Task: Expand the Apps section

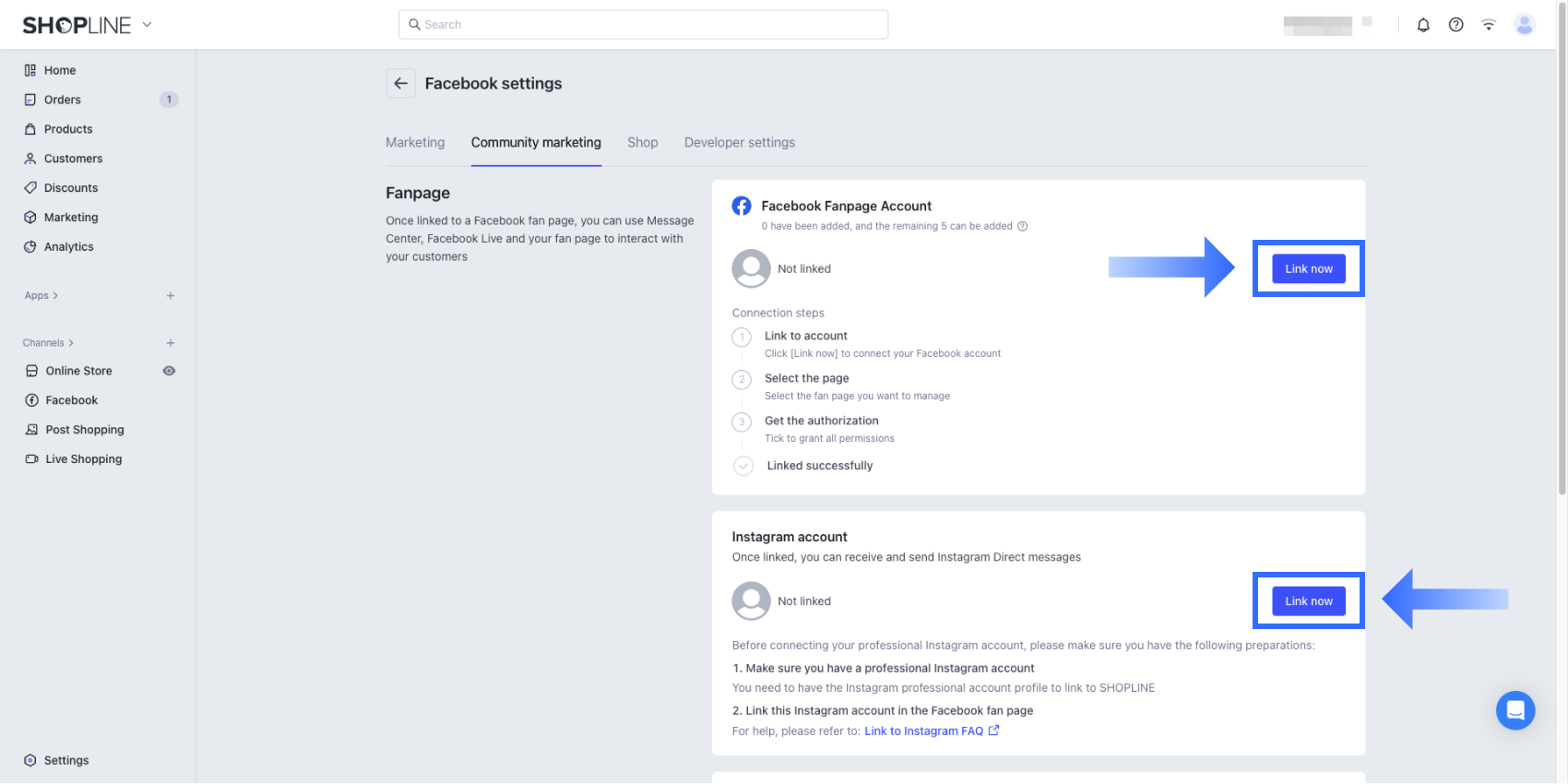Action: (x=41, y=296)
